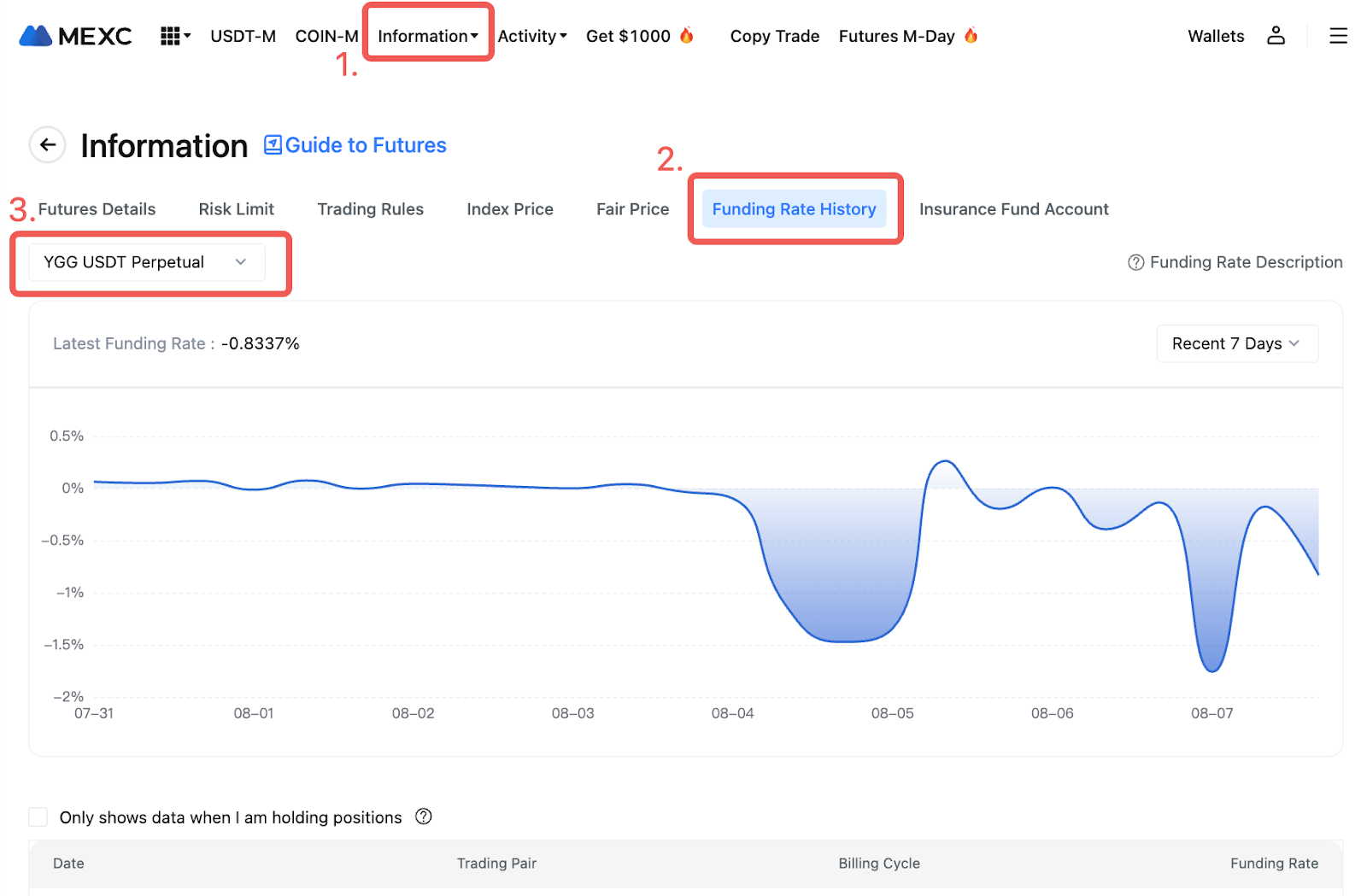
Task: Open the apps grid menu icon
Action: 171,36
